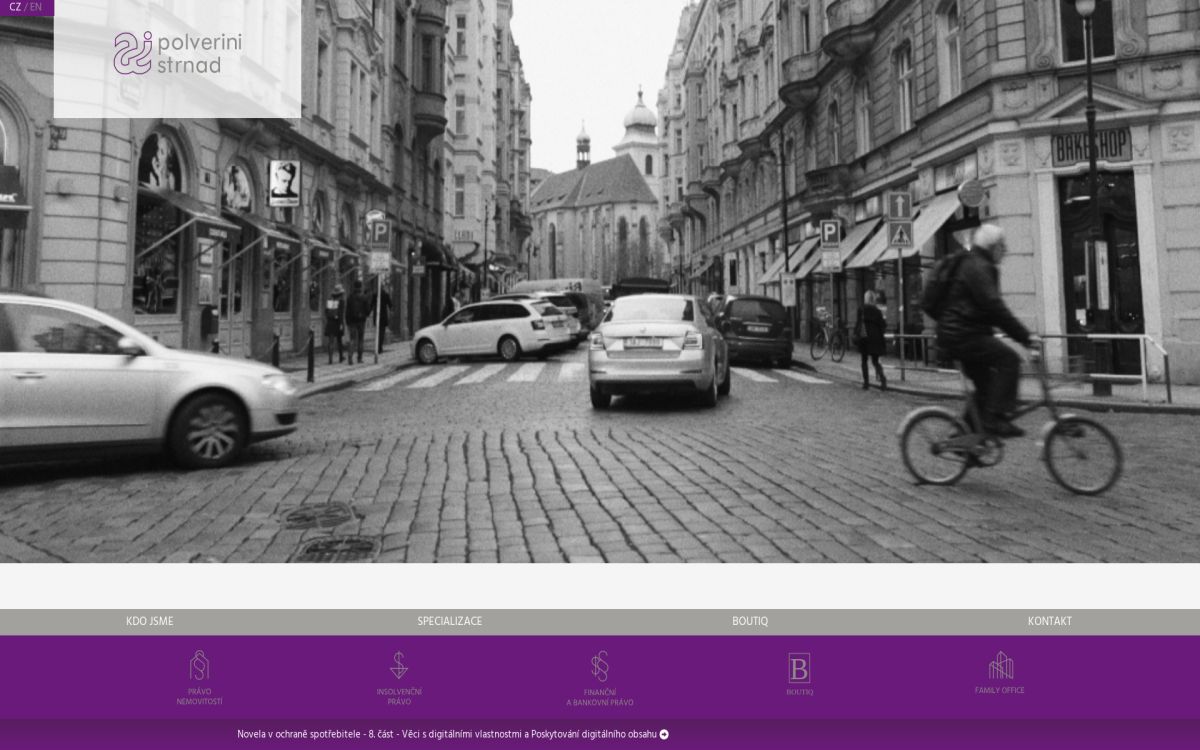1200x750 pixels.
Task: Select the Finanční a bankovní právo icon
Action: coord(600,666)
